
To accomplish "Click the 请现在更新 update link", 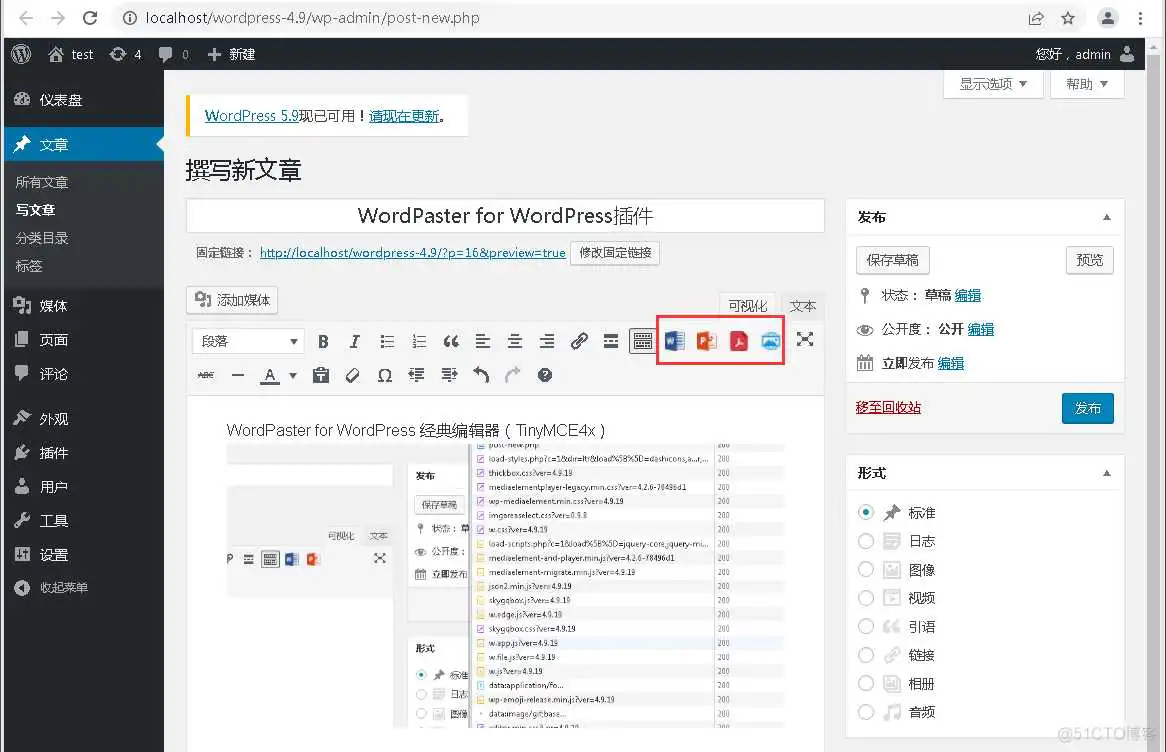I will (404, 116).
